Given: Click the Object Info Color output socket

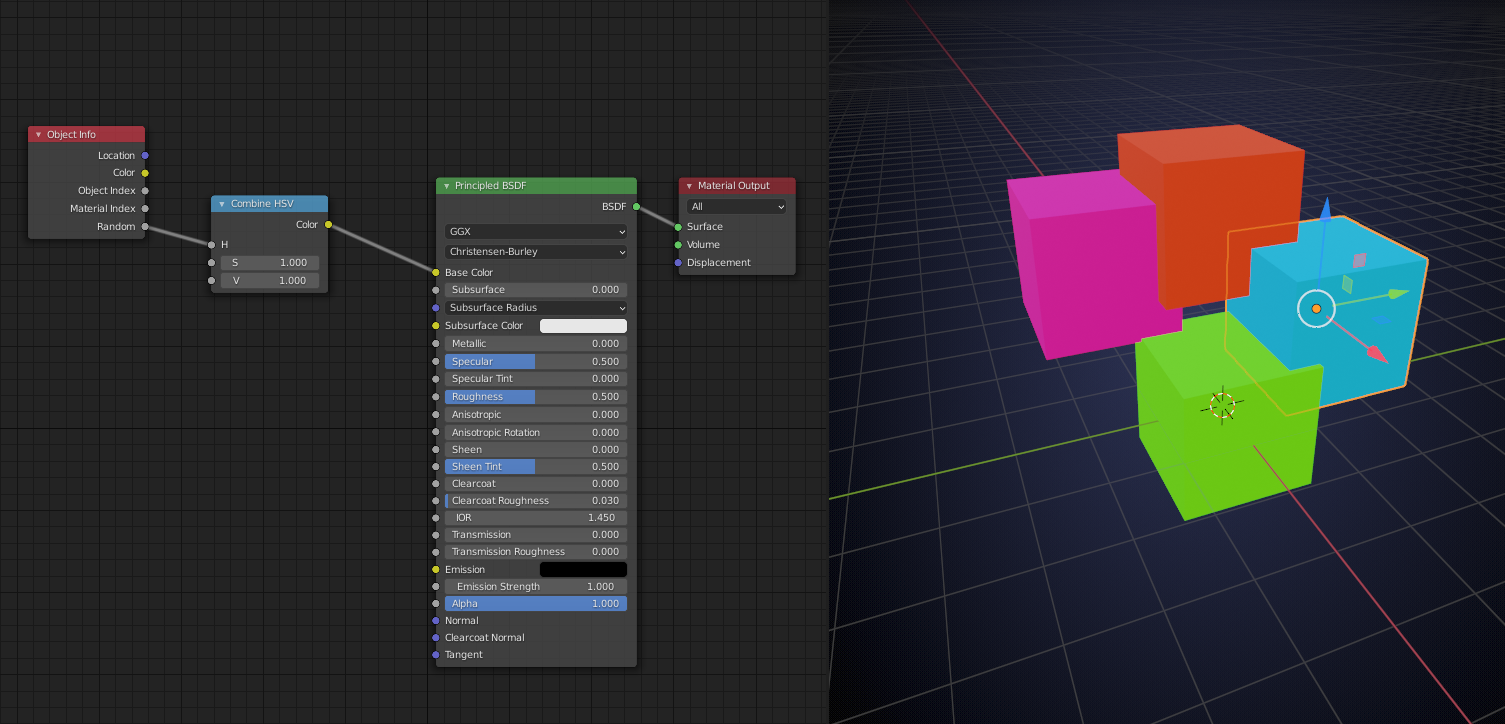Looking at the screenshot, I should 145,173.
